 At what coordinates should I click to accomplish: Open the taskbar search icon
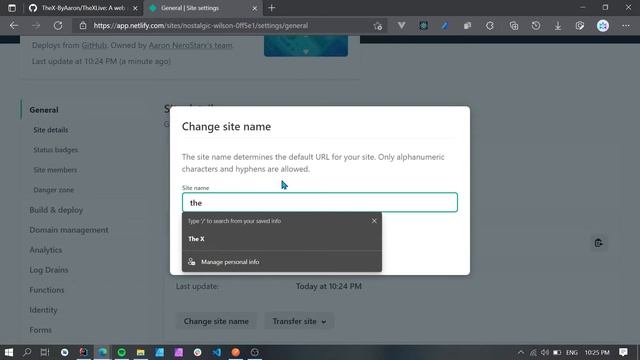[27, 352]
